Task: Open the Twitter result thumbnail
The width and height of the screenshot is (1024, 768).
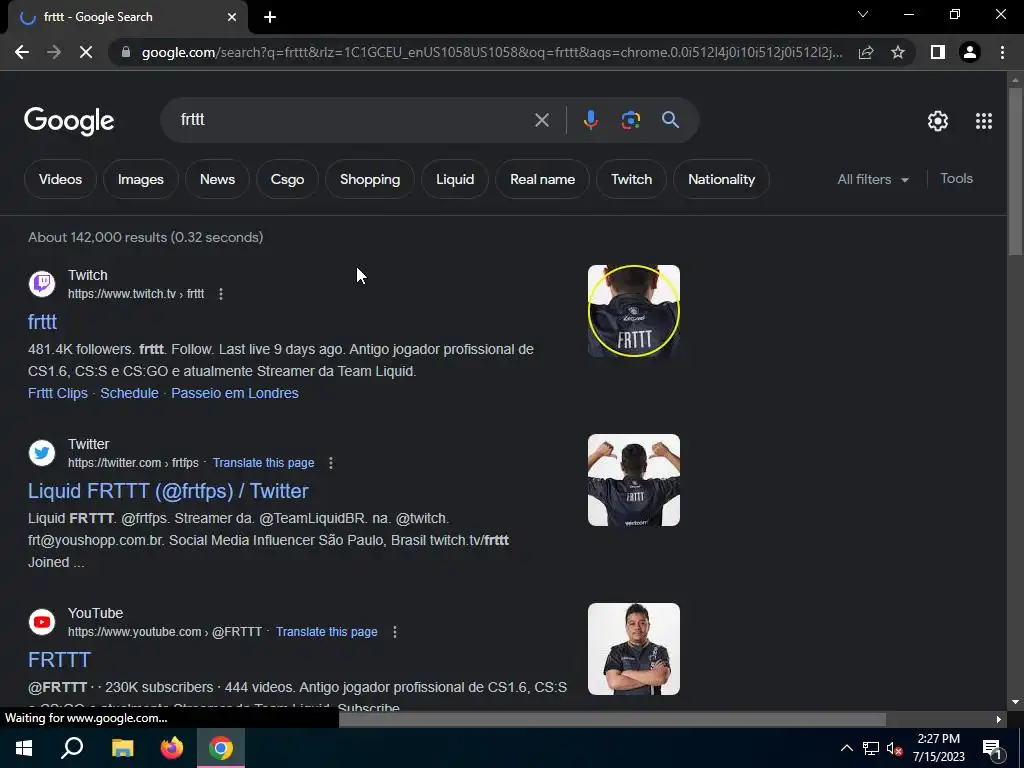Action: tap(633, 480)
